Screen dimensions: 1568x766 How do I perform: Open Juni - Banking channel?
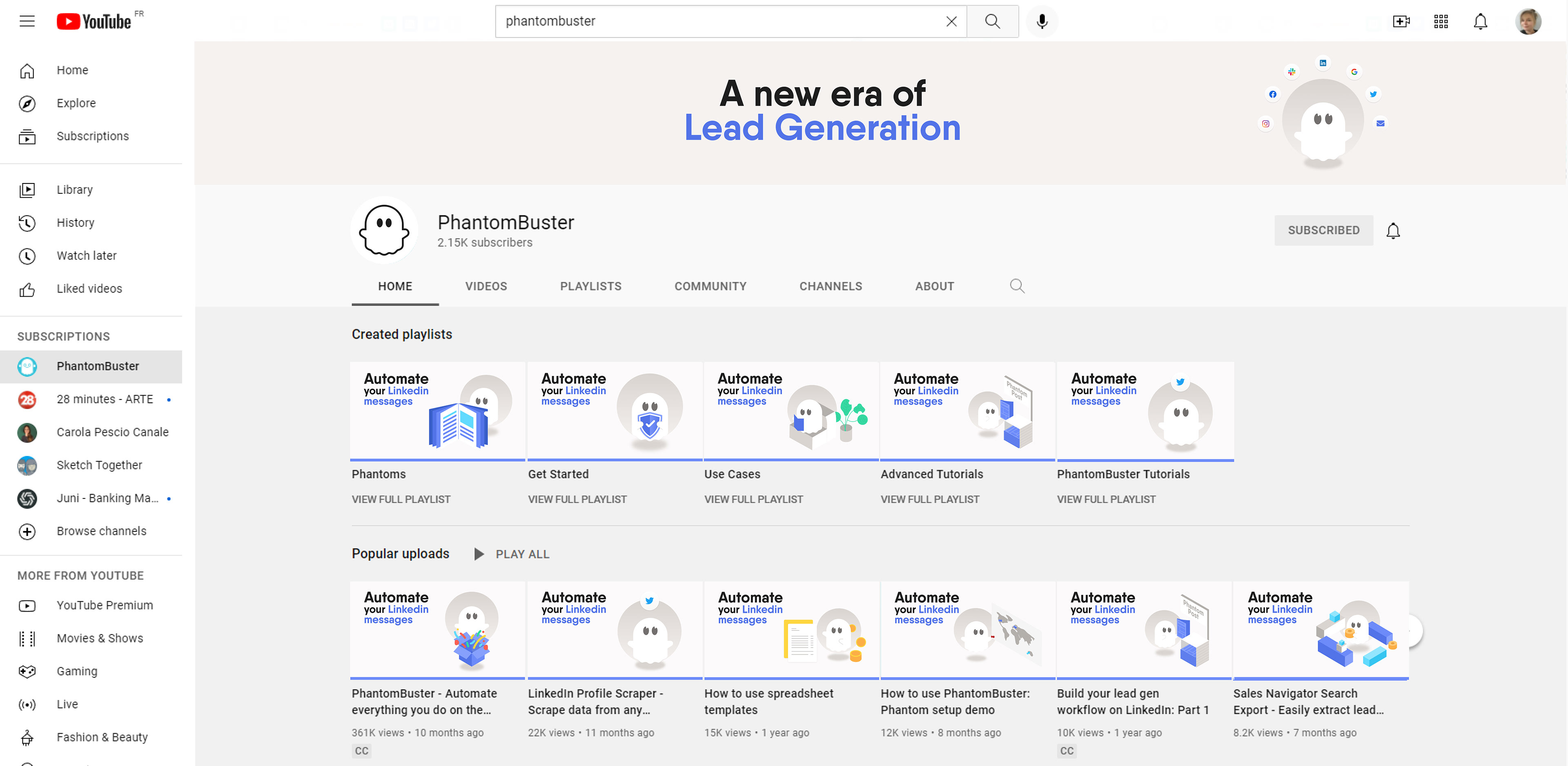[91, 498]
